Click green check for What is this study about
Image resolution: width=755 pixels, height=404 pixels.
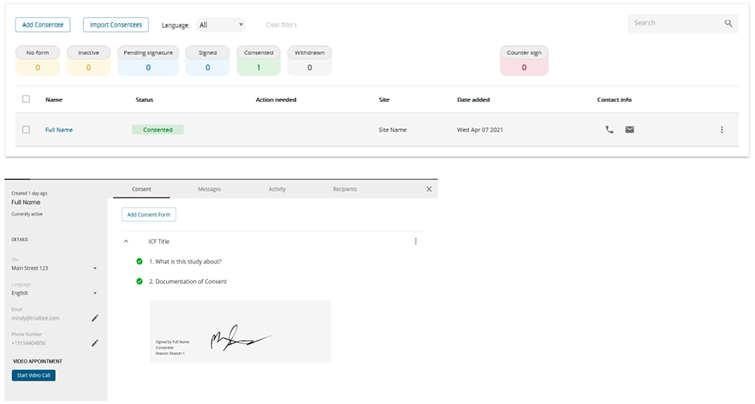(139, 261)
